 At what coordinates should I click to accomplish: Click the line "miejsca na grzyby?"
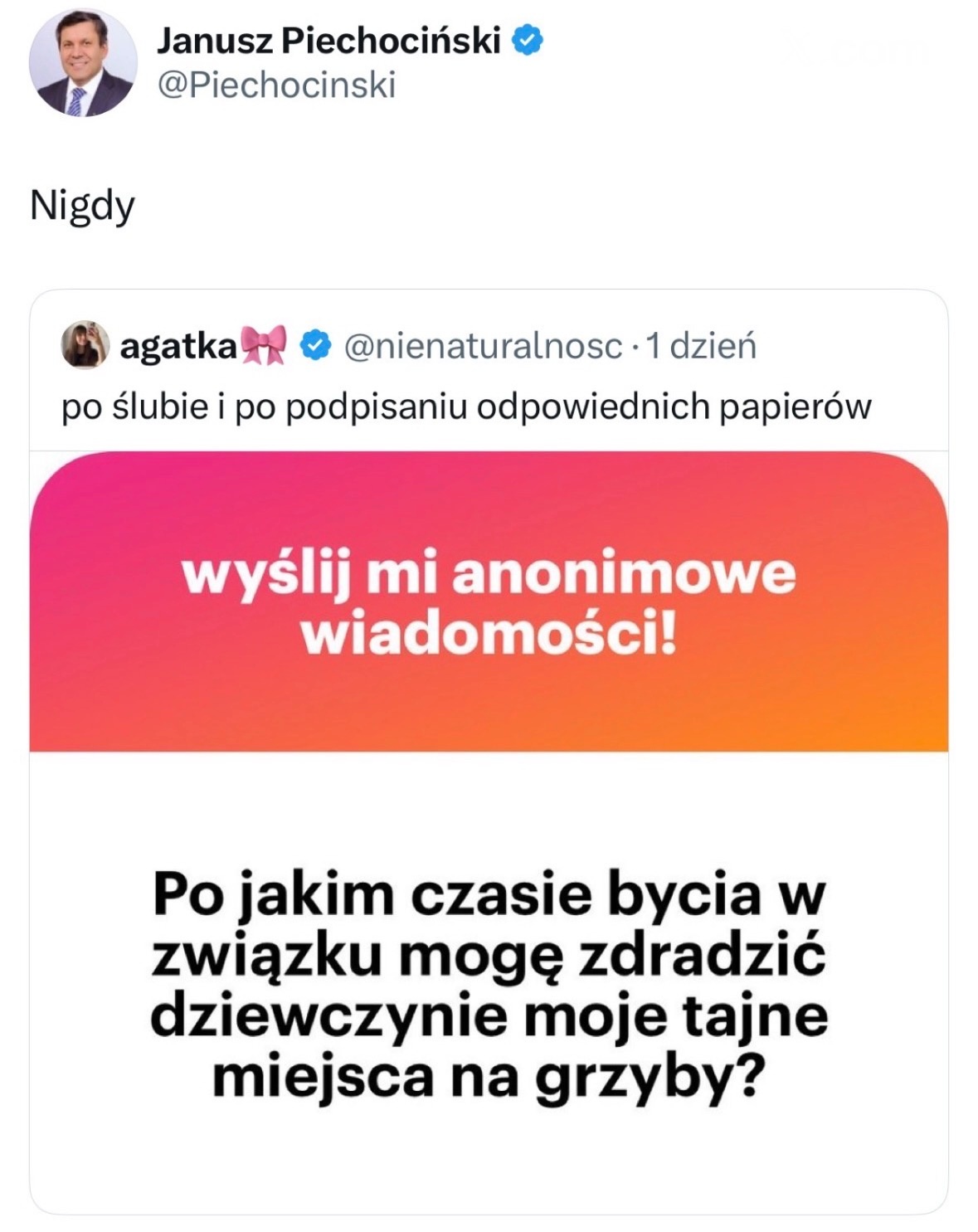pyautogui.click(x=489, y=1077)
